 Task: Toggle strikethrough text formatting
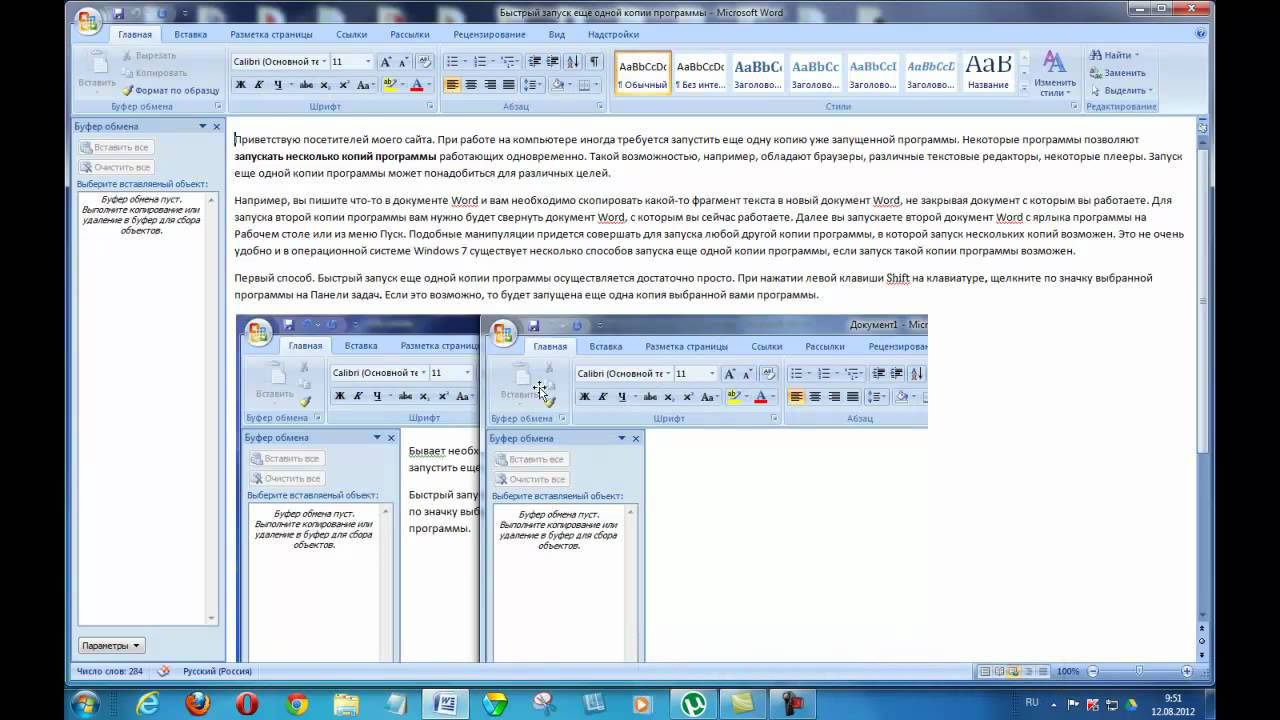[306, 85]
